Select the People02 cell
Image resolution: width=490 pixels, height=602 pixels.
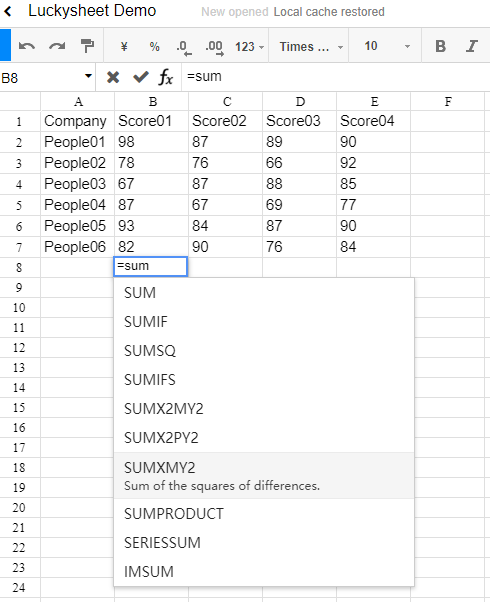(x=78, y=163)
